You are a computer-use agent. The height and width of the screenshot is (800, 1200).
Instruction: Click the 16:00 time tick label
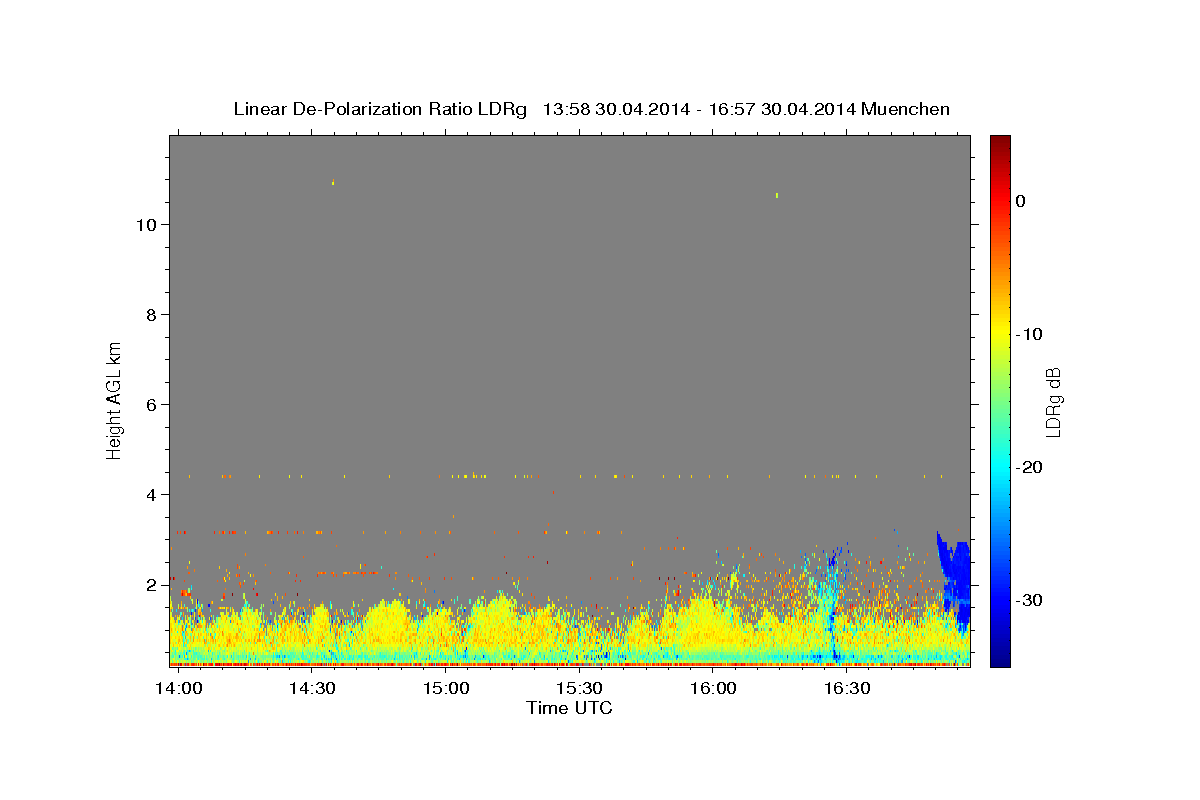tap(713, 689)
